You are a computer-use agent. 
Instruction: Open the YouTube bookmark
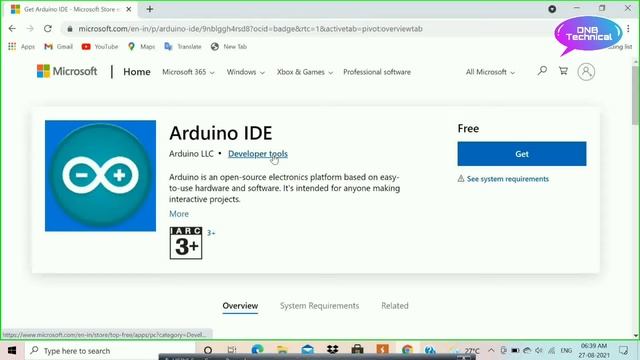point(100,47)
